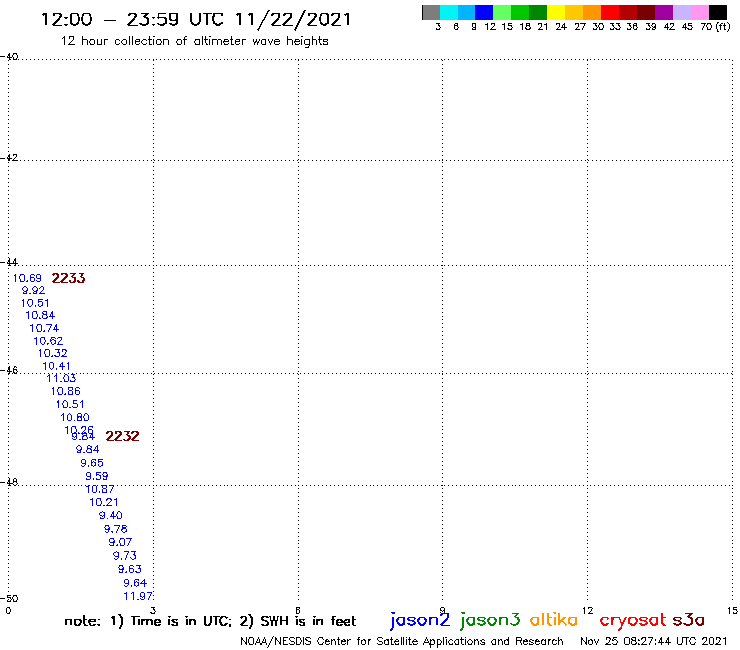This screenshot has height=650, width=740.
Task: Select the 10.32 wave height reading
Action: pos(52,354)
